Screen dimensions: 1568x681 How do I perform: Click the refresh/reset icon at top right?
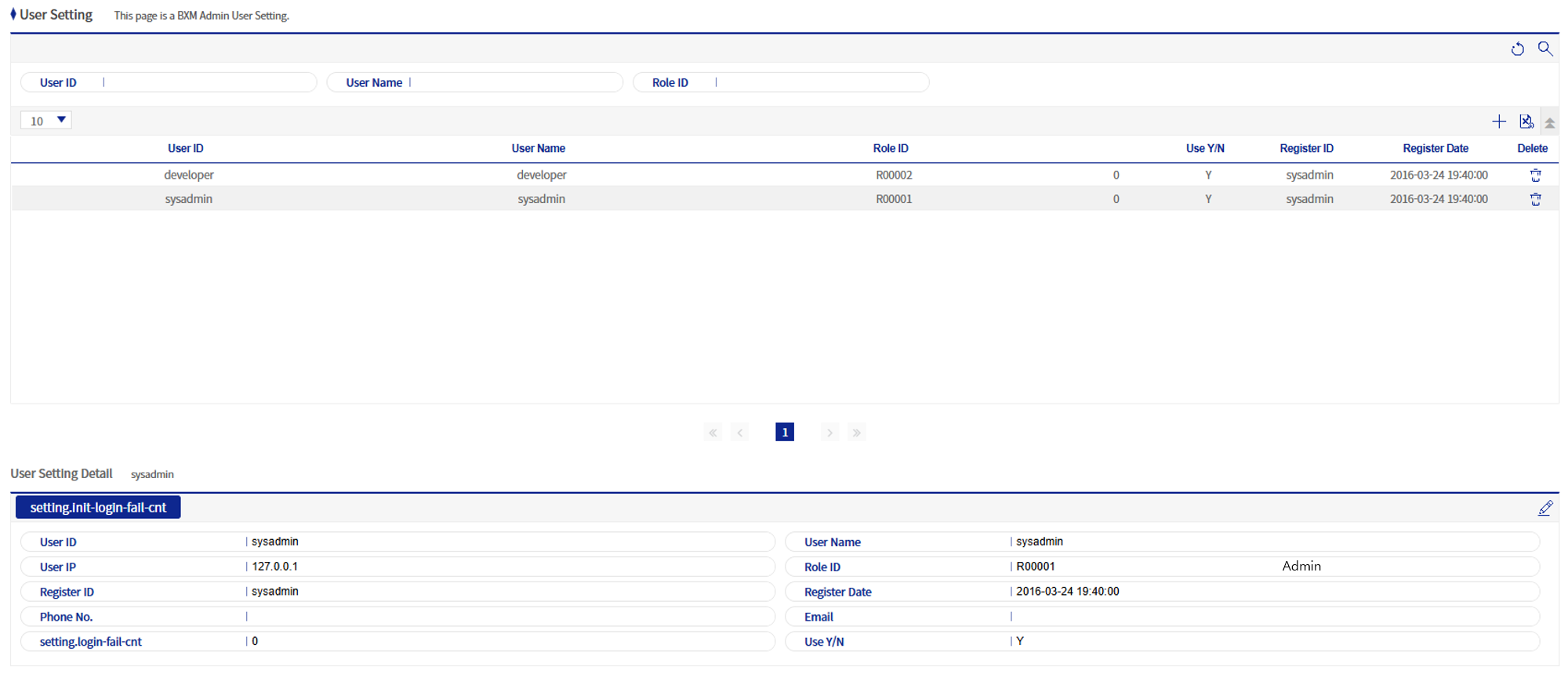1517,49
